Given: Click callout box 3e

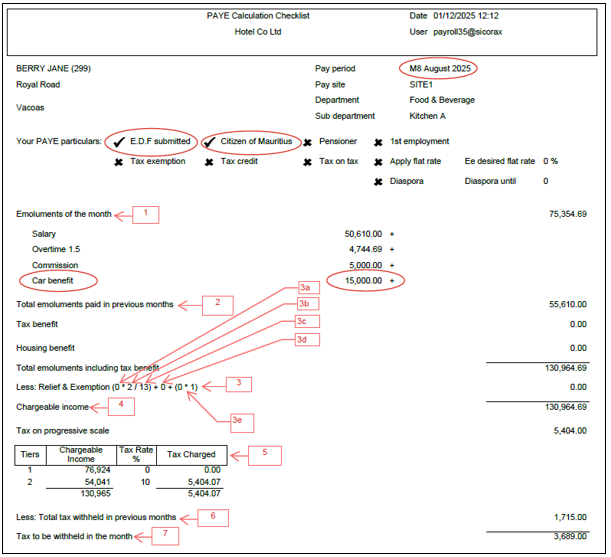Looking at the screenshot, I should click(238, 420).
